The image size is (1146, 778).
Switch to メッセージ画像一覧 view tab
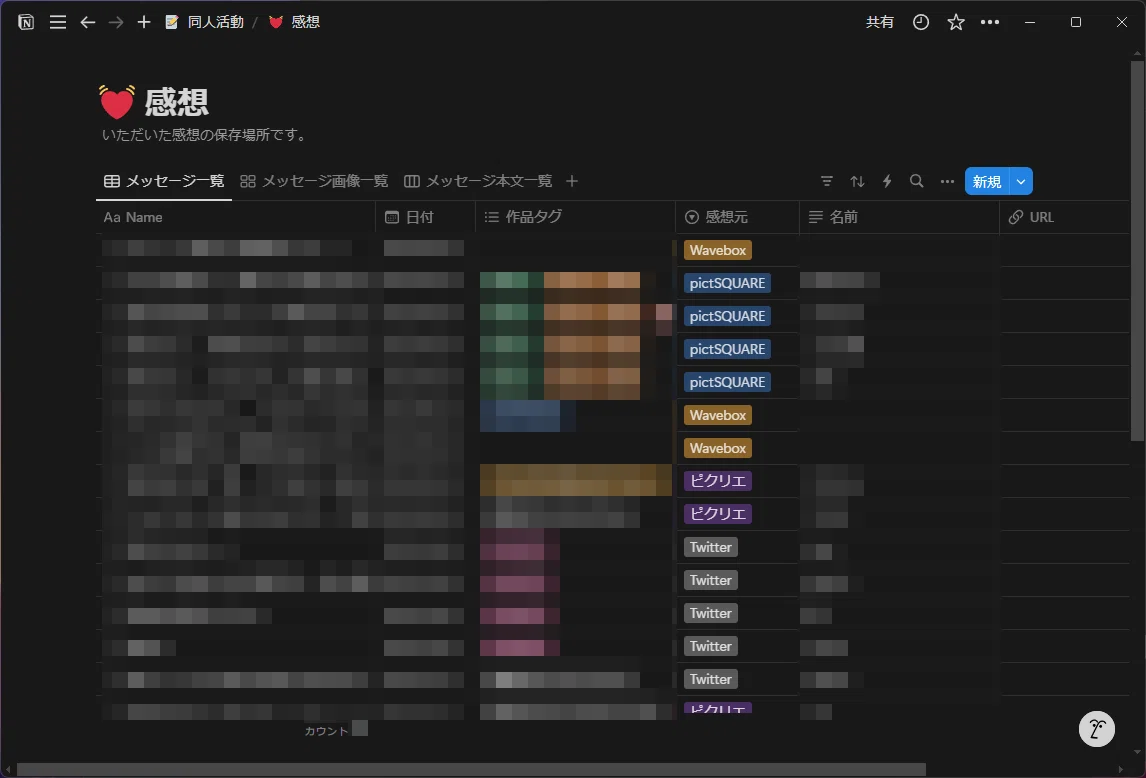pyautogui.click(x=314, y=181)
